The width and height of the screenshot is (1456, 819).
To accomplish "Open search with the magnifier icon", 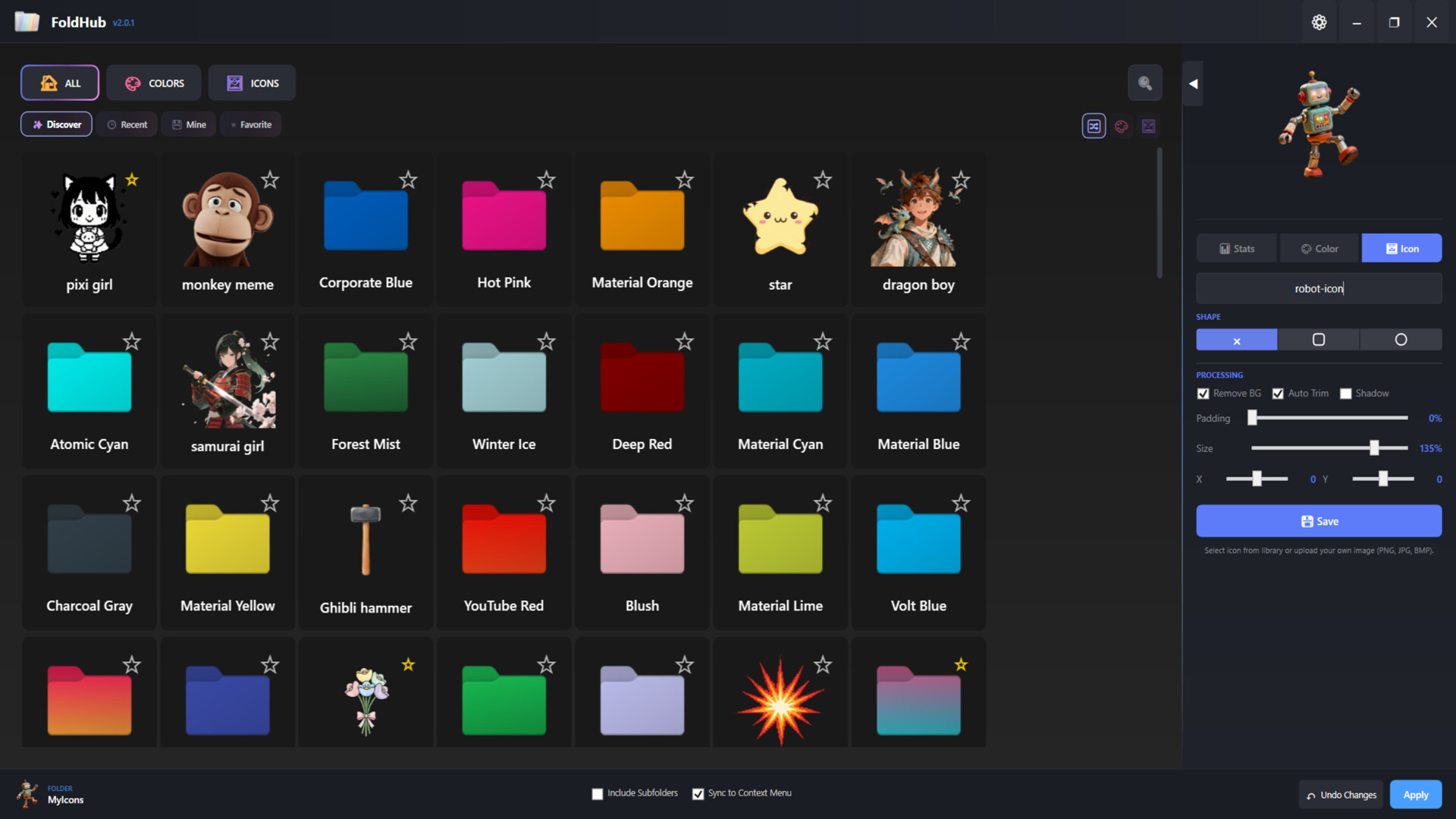I will pyautogui.click(x=1144, y=83).
